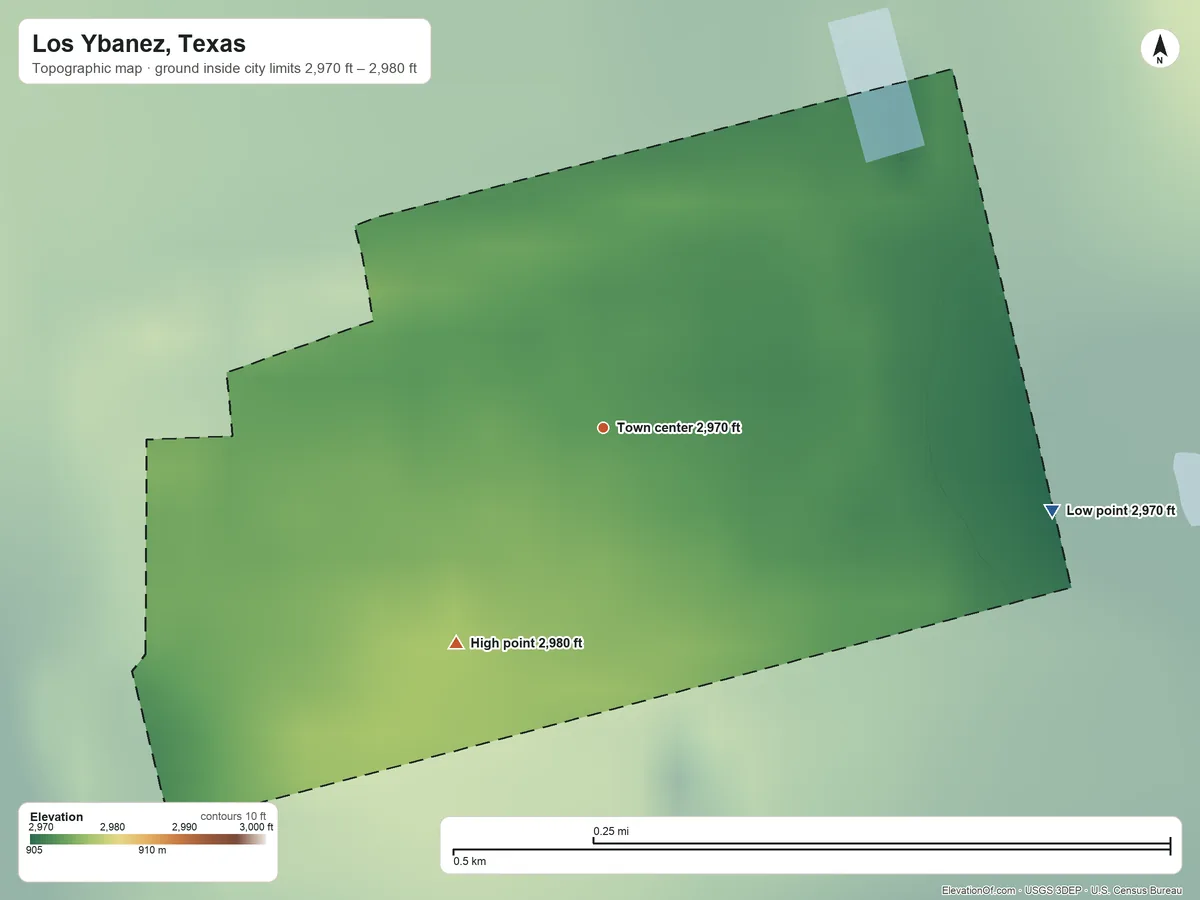1200x900 pixels.
Task: Click the blue Low point triangle marker
Action: pos(1052,511)
